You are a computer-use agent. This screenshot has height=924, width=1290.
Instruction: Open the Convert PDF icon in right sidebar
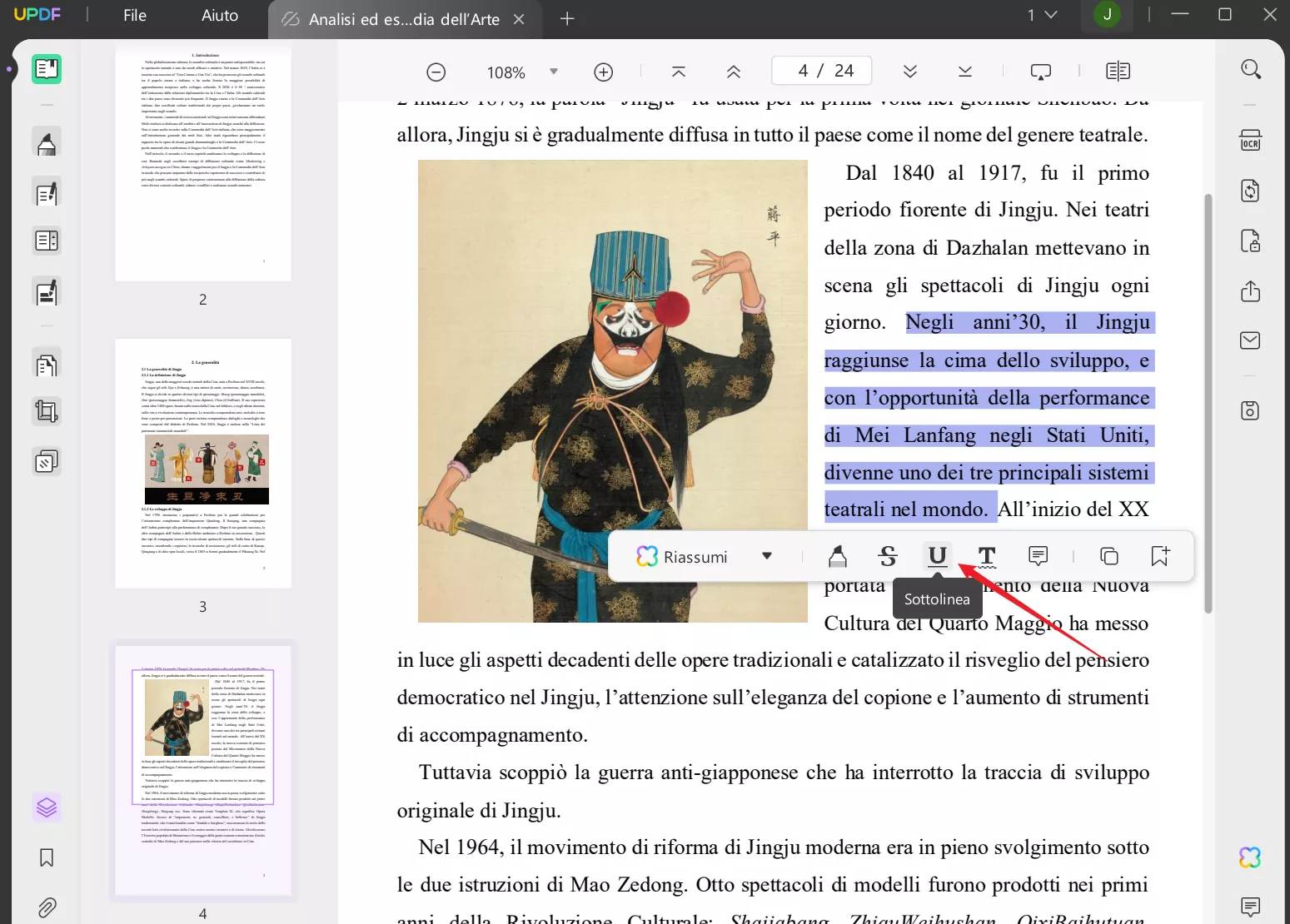1250,191
